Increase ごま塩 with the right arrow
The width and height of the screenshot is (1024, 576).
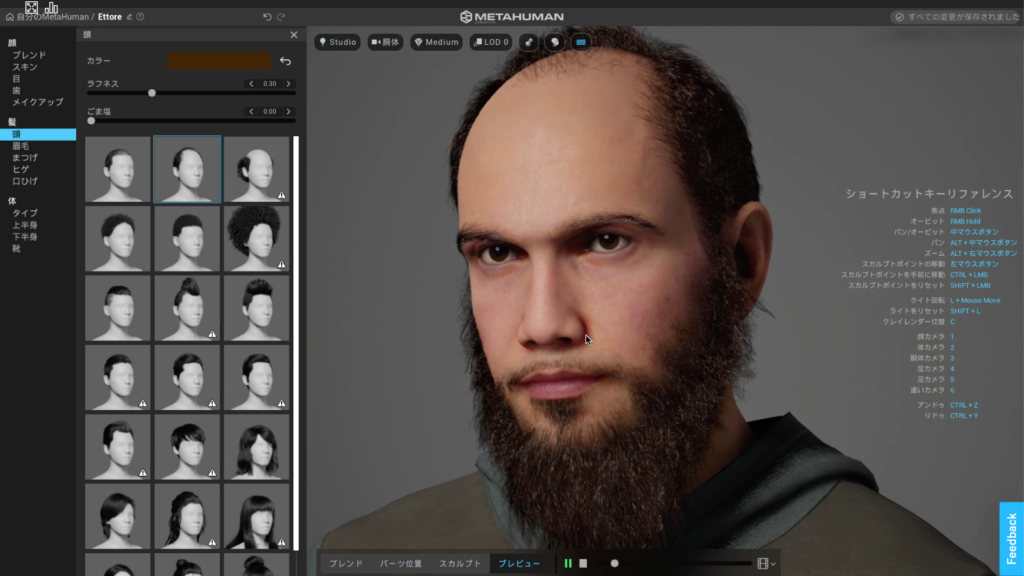(x=289, y=112)
